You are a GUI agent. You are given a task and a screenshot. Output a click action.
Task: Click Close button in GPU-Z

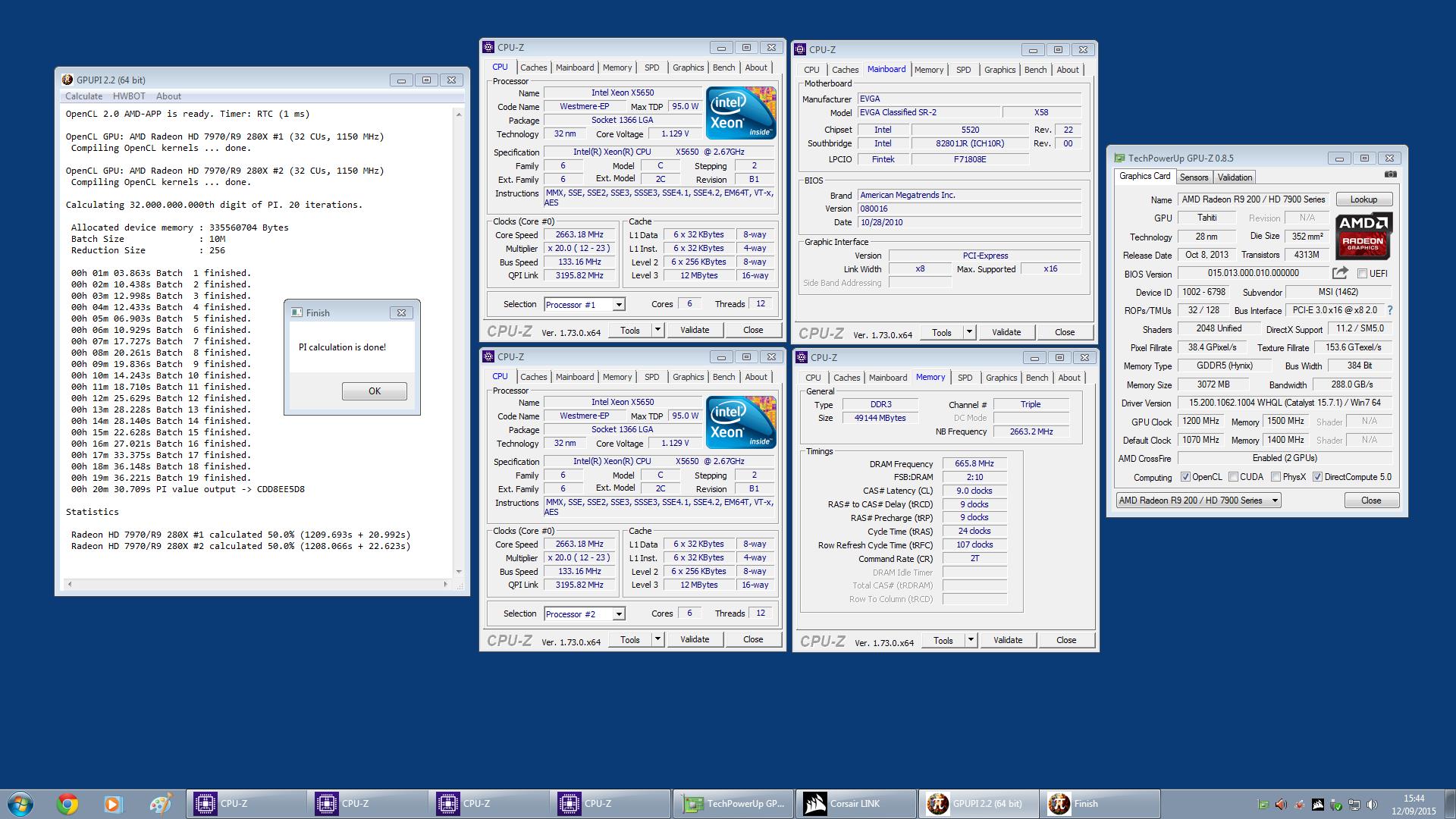coord(1371,500)
